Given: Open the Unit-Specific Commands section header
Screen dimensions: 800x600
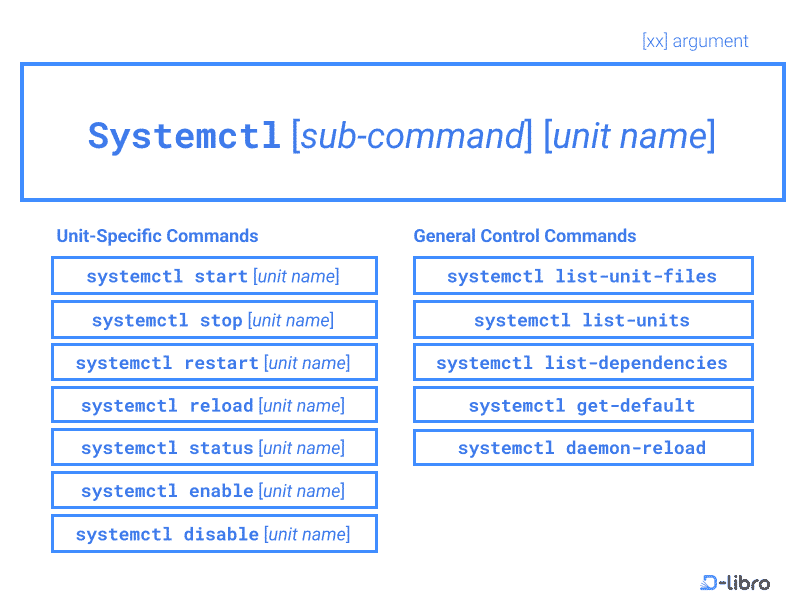Looking at the screenshot, I should tap(157, 236).
